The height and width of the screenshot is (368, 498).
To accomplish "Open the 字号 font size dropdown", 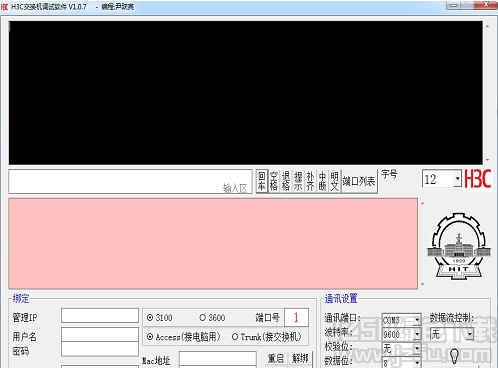I will click(457, 179).
